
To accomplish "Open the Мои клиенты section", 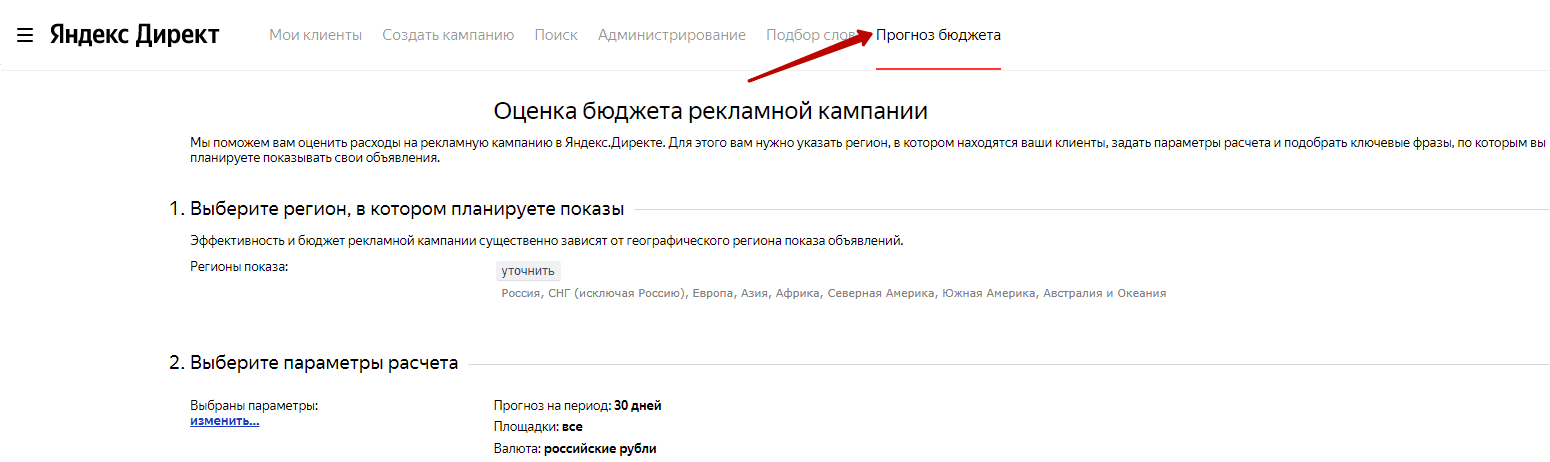I will point(315,35).
